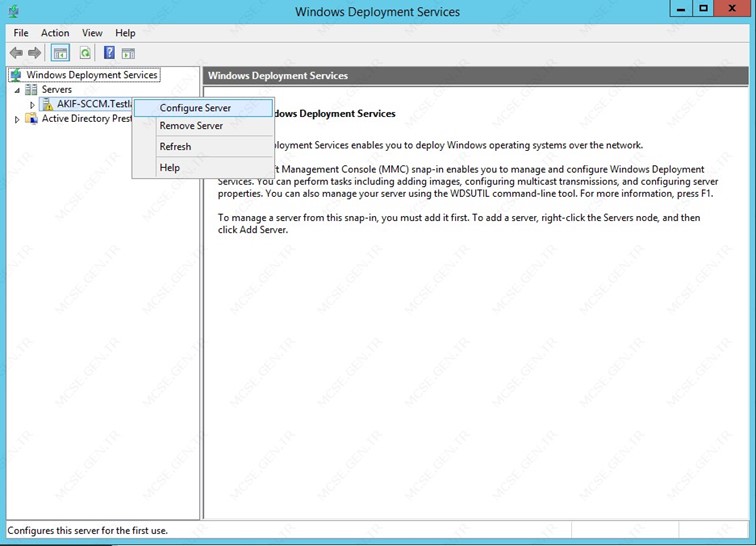Click the AKIF-SCCM server warning icon
756x546 pixels.
47,104
